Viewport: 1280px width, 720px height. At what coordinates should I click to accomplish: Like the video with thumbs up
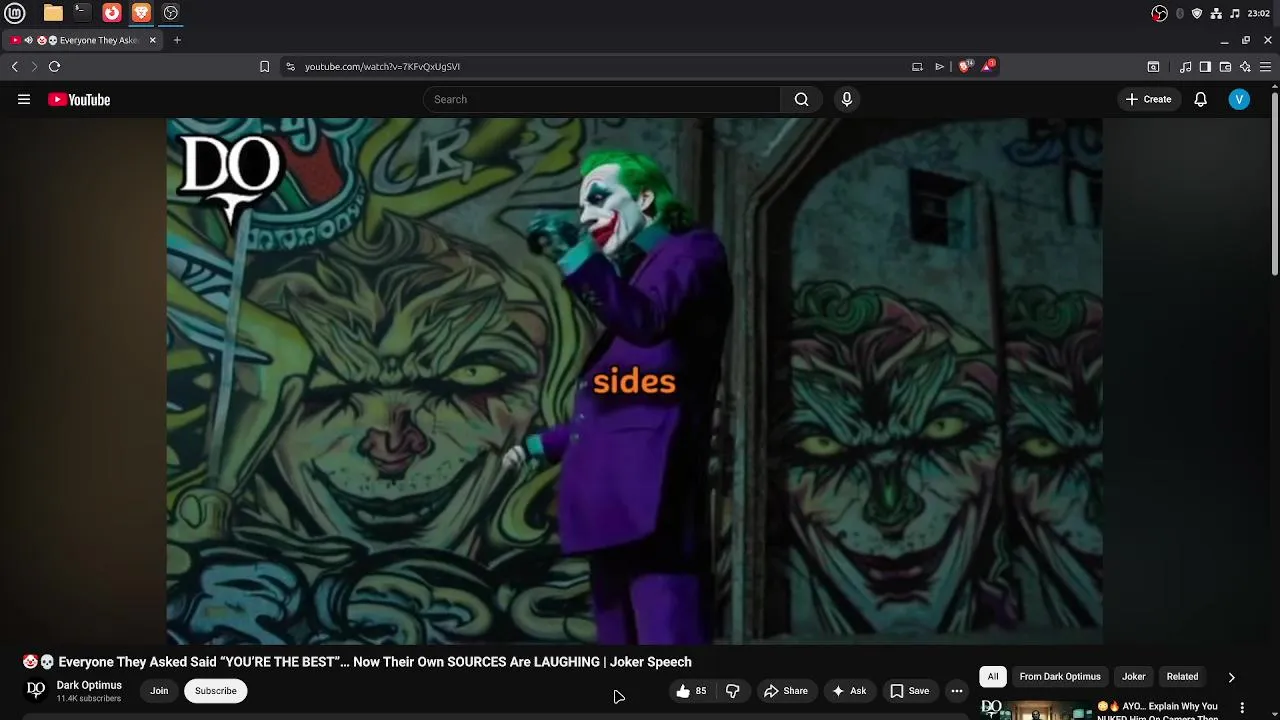tap(691, 691)
